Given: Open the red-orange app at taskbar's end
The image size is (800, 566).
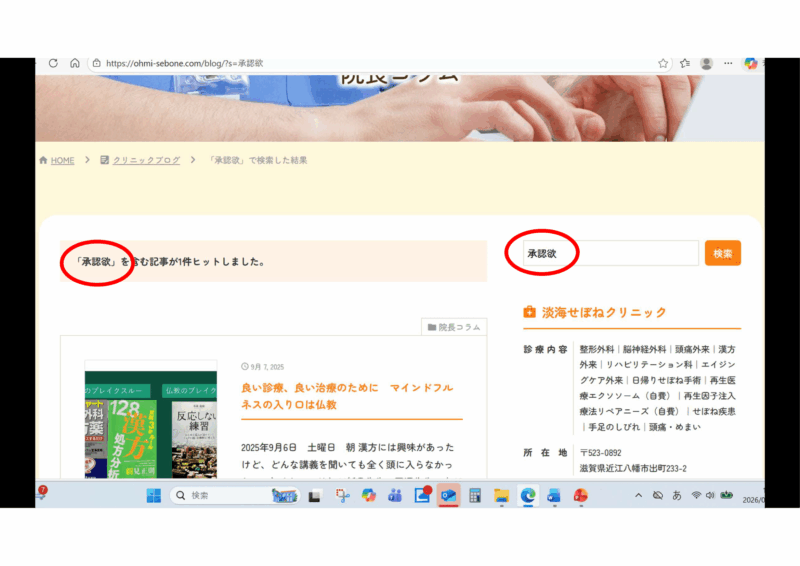Looking at the screenshot, I should pos(581,496).
